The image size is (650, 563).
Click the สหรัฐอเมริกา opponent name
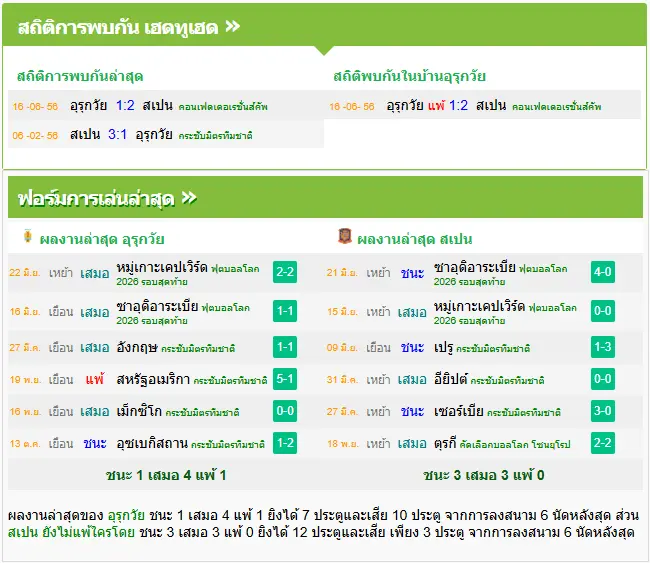pyautogui.click(x=153, y=379)
